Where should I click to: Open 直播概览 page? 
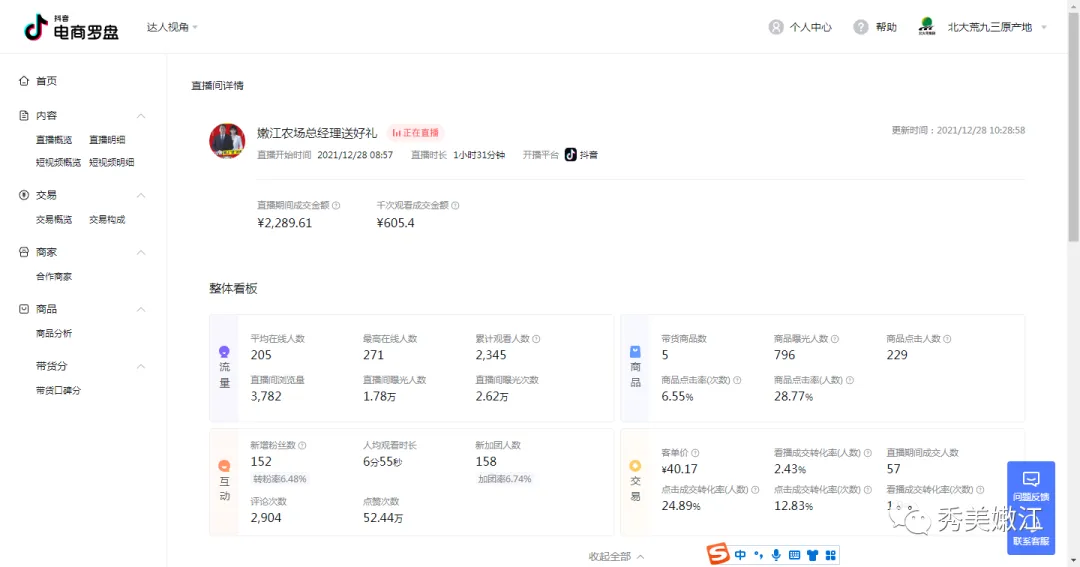[54, 139]
